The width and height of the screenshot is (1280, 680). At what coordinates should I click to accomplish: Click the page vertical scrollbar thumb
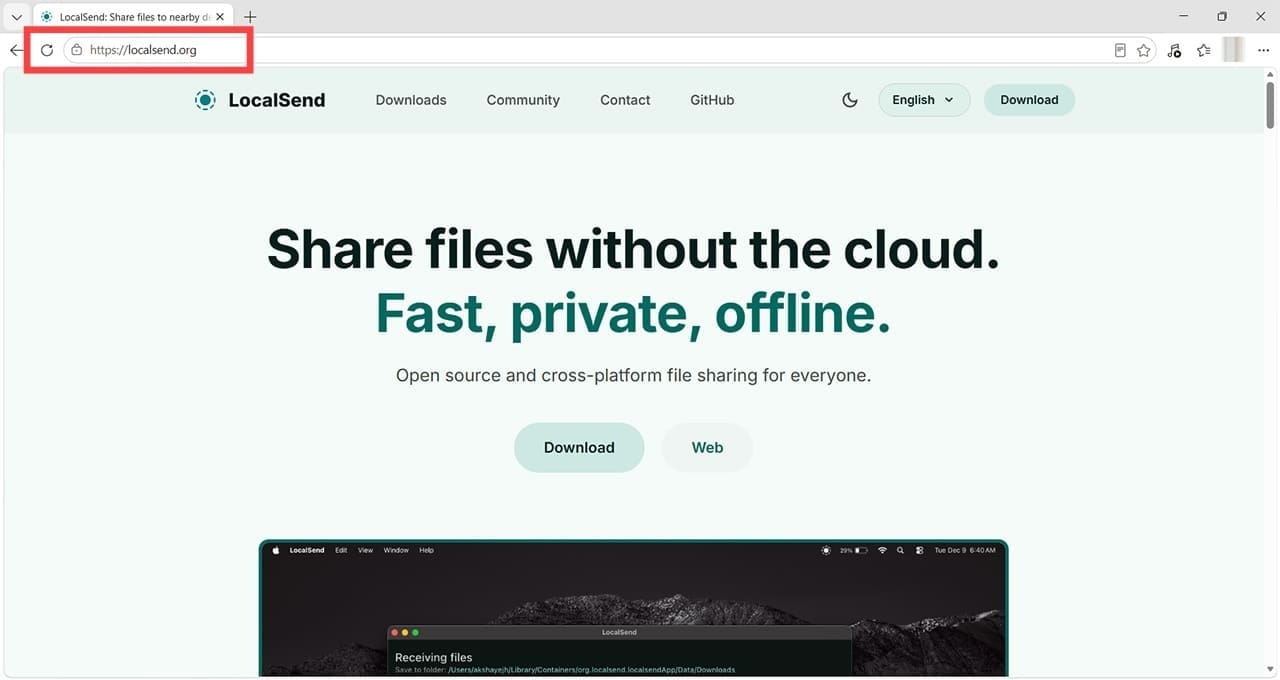click(x=1270, y=105)
